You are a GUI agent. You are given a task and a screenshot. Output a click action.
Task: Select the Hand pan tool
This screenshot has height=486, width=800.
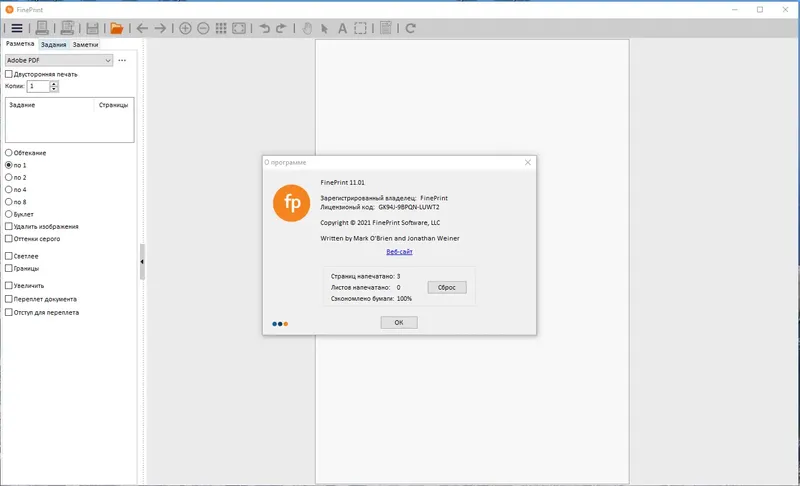point(307,29)
